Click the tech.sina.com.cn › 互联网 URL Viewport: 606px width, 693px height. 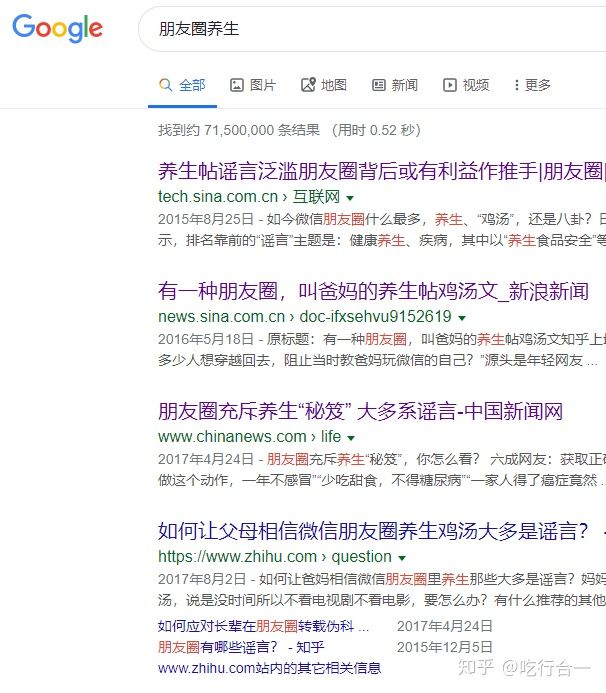point(249,197)
